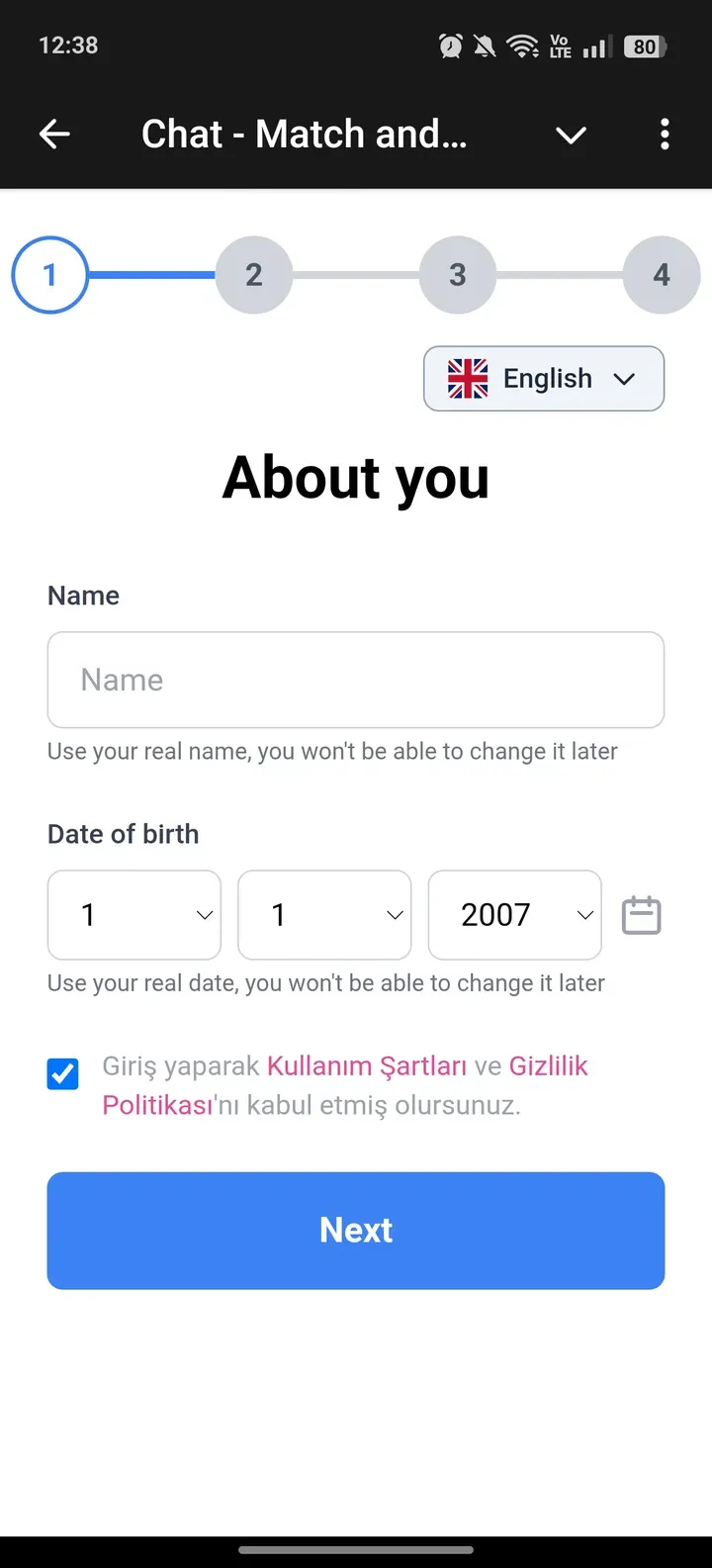Open the calendar date picker icon
The image size is (712, 1568).
coord(641,915)
